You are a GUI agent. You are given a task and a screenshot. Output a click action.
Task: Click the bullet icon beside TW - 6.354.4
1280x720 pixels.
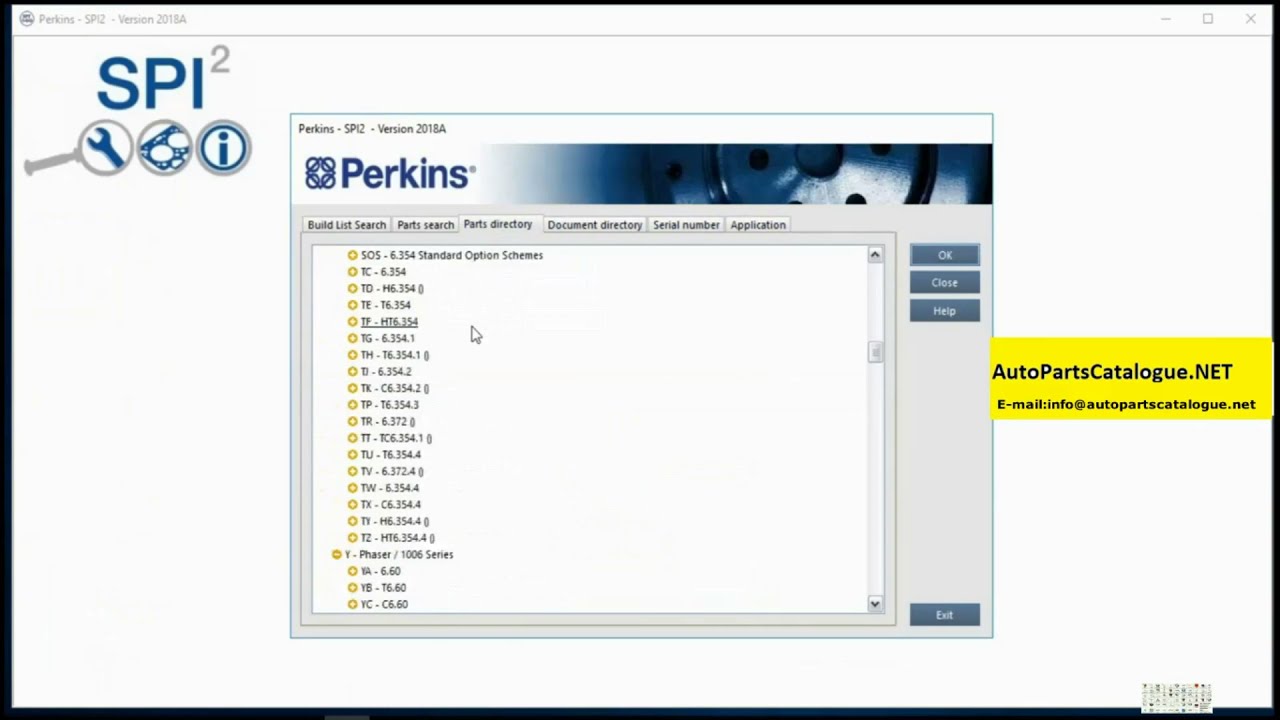(352, 488)
